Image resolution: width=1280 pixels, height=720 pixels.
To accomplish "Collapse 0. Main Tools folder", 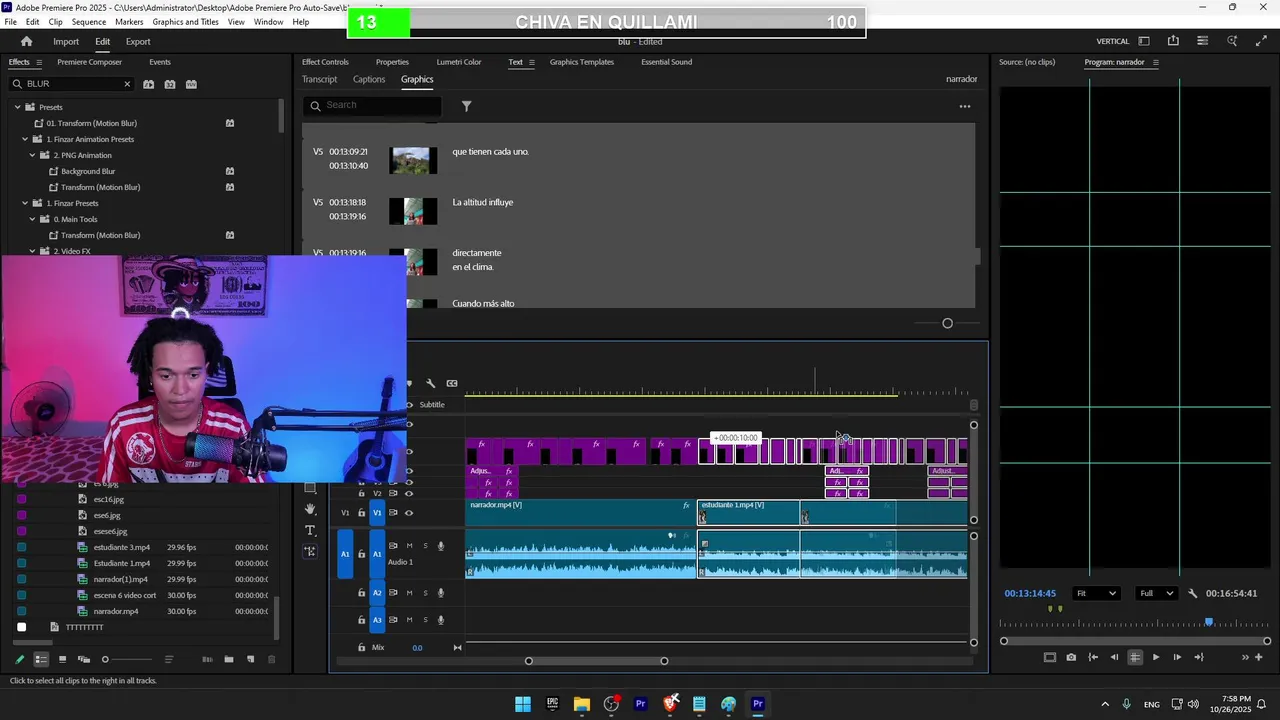I will pyautogui.click(x=33, y=219).
